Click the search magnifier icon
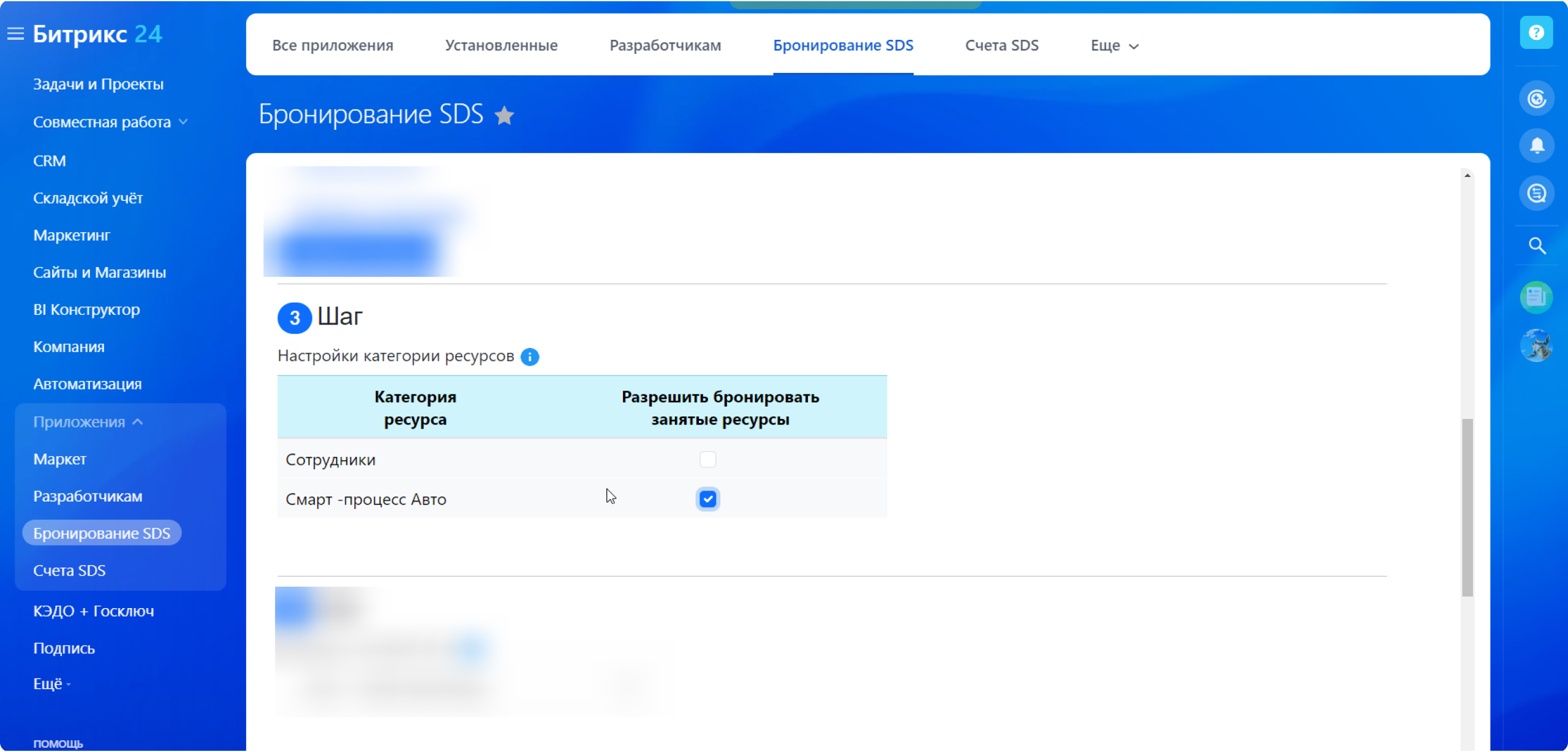The width and height of the screenshot is (1568, 752). click(x=1536, y=246)
